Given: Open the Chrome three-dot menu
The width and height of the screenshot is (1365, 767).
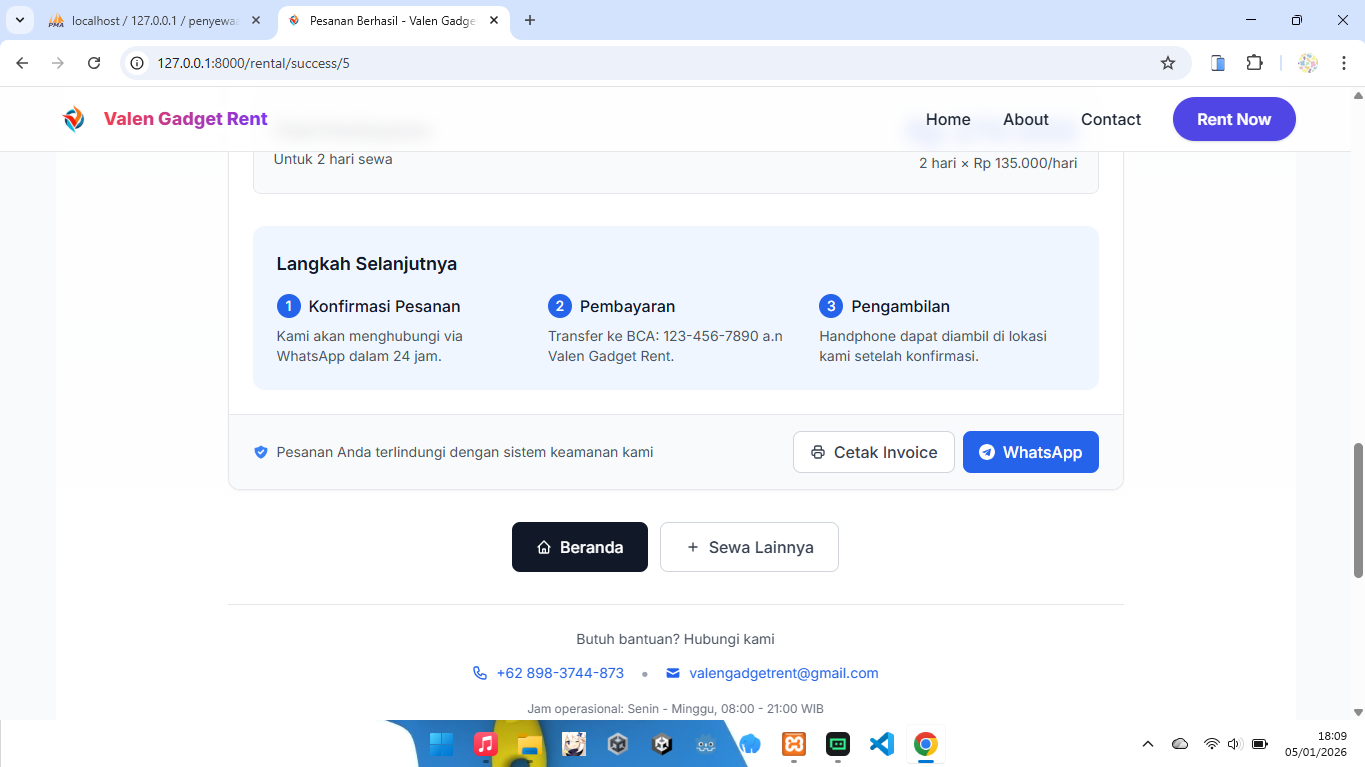Looking at the screenshot, I should tap(1344, 63).
